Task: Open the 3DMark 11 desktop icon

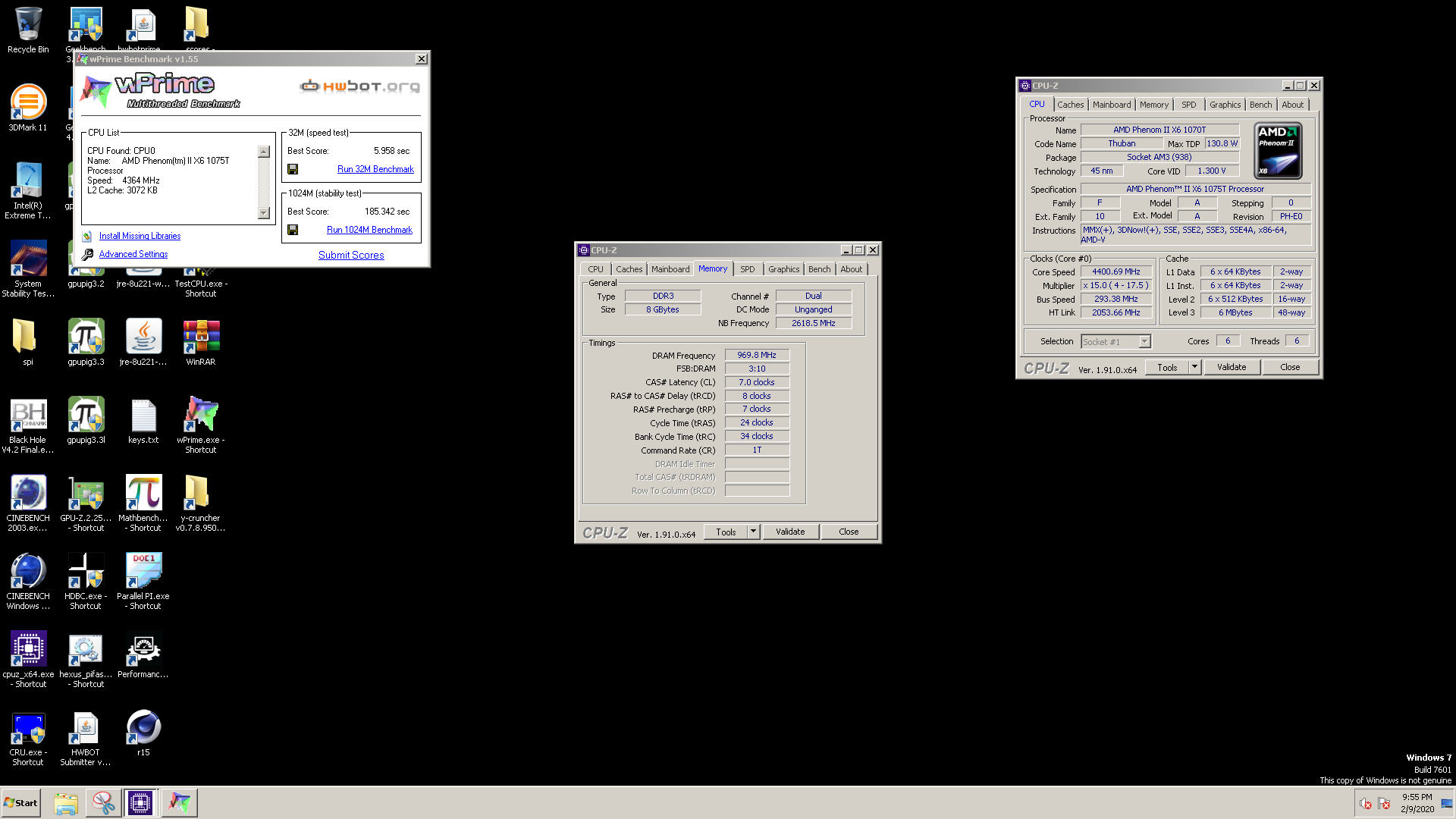Action: [28, 108]
